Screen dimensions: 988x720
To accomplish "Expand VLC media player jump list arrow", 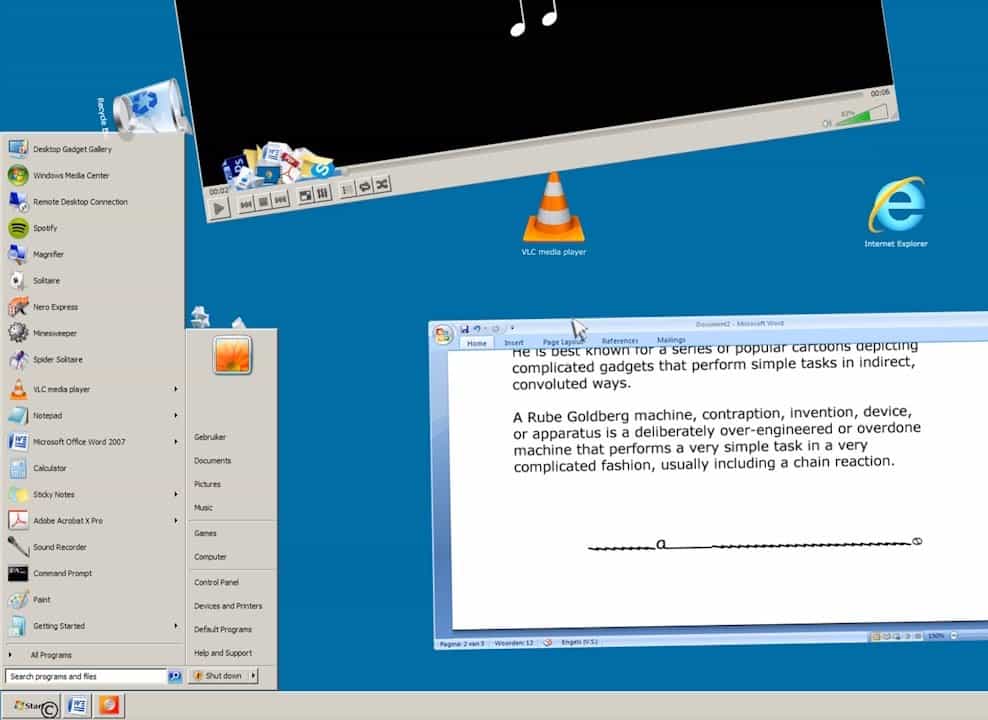I will (176, 389).
